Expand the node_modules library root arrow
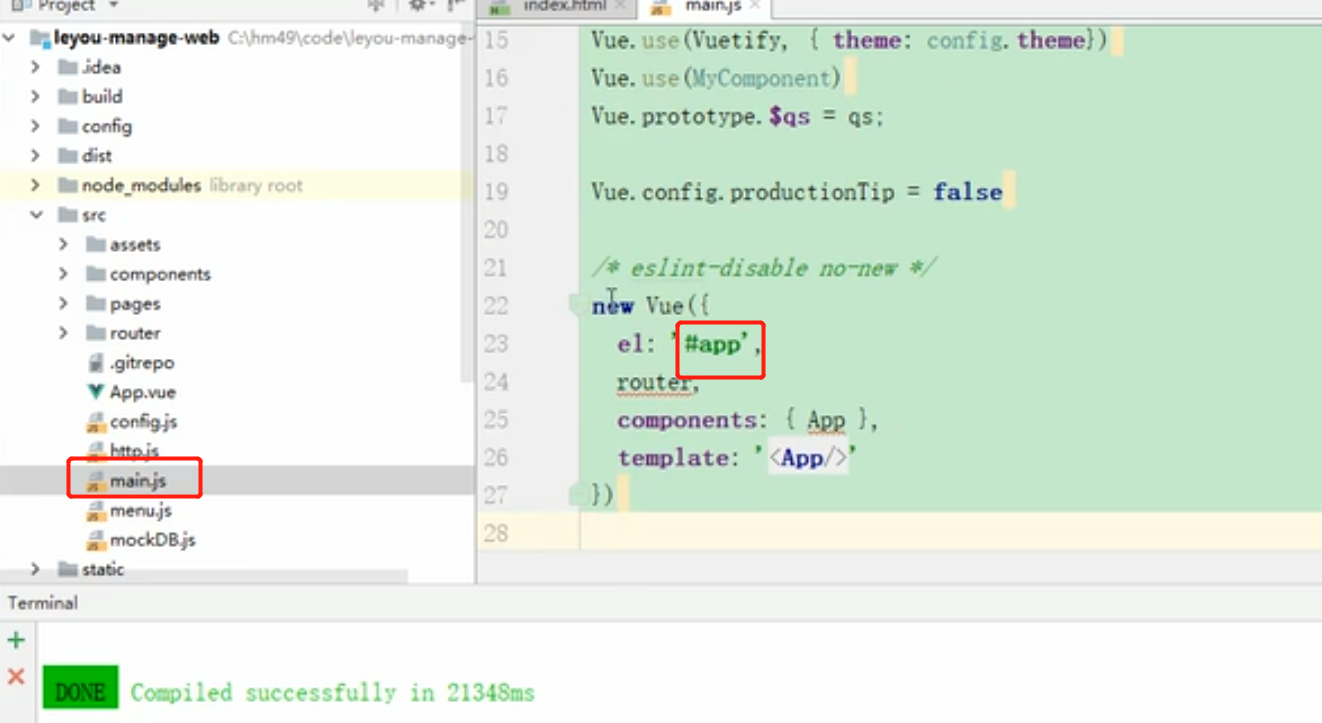This screenshot has height=723, width=1322. click(x=36, y=185)
